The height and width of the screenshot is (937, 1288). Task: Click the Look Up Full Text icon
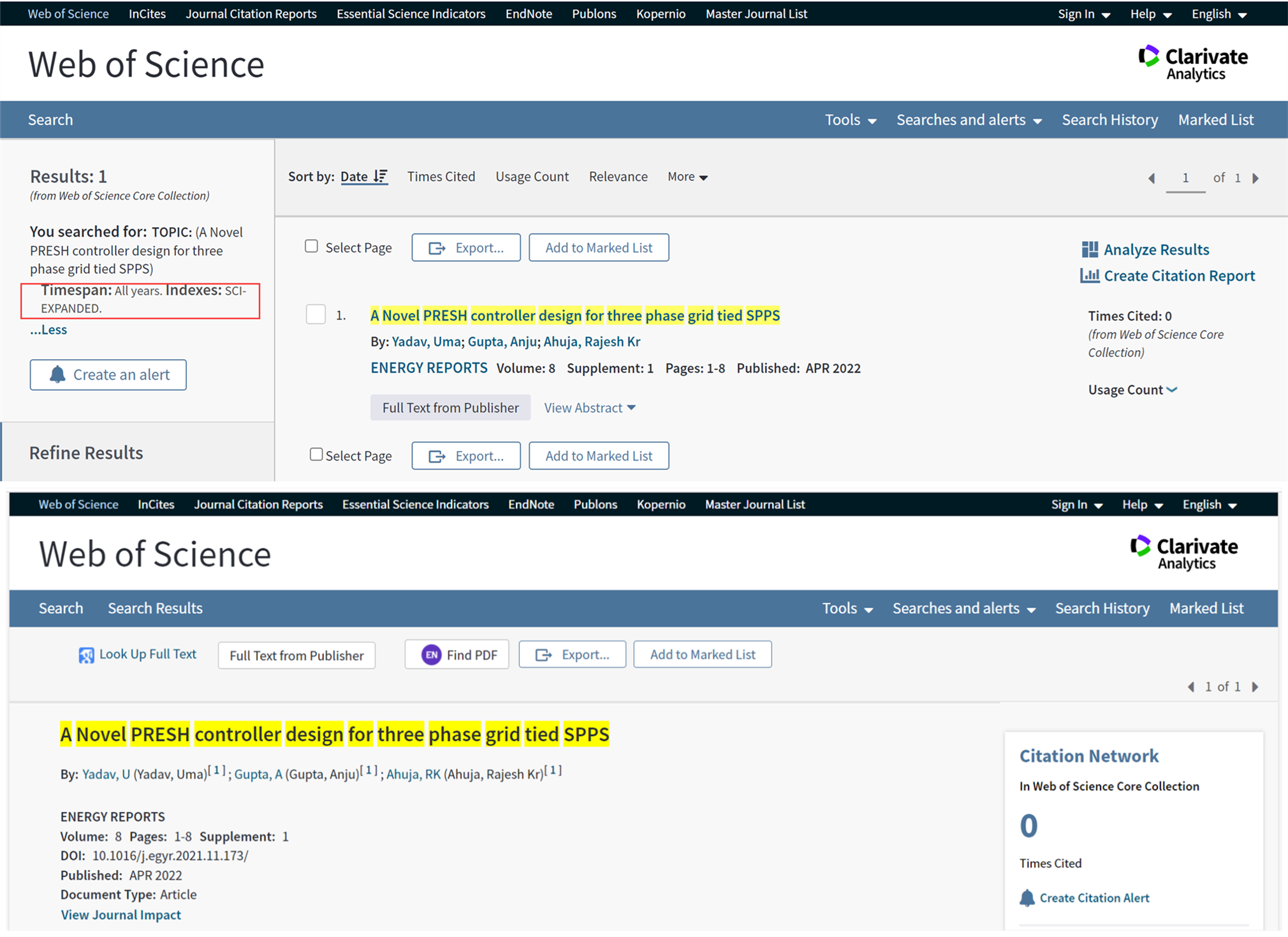86,655
